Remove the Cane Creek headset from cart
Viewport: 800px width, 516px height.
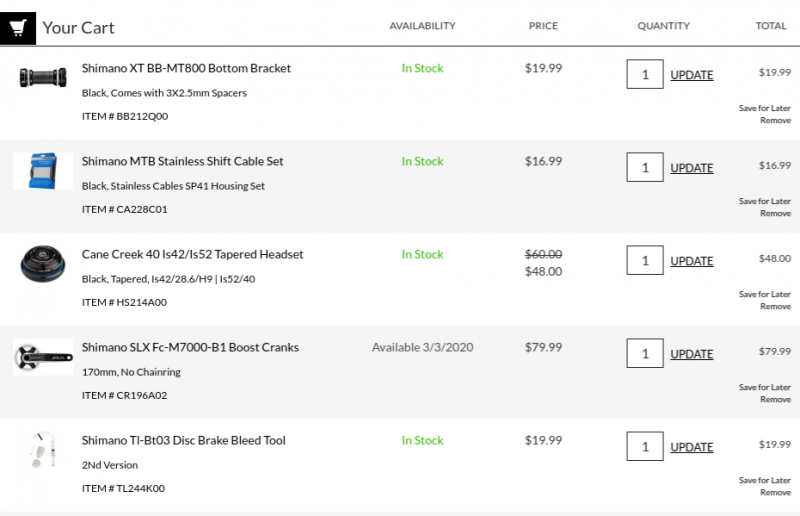(x=775, y=306)
